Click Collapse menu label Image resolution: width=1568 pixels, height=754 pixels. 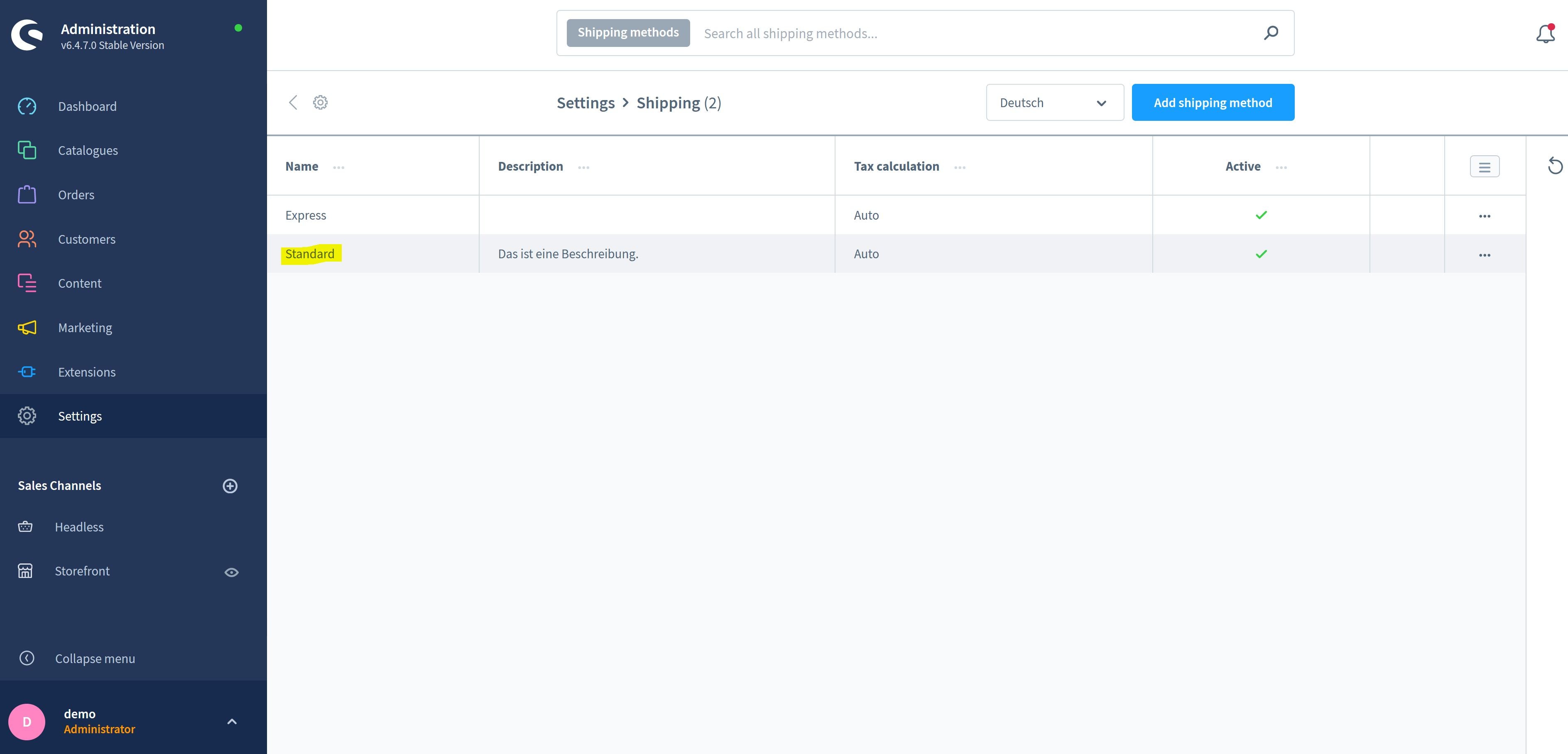tap(95, 659)
